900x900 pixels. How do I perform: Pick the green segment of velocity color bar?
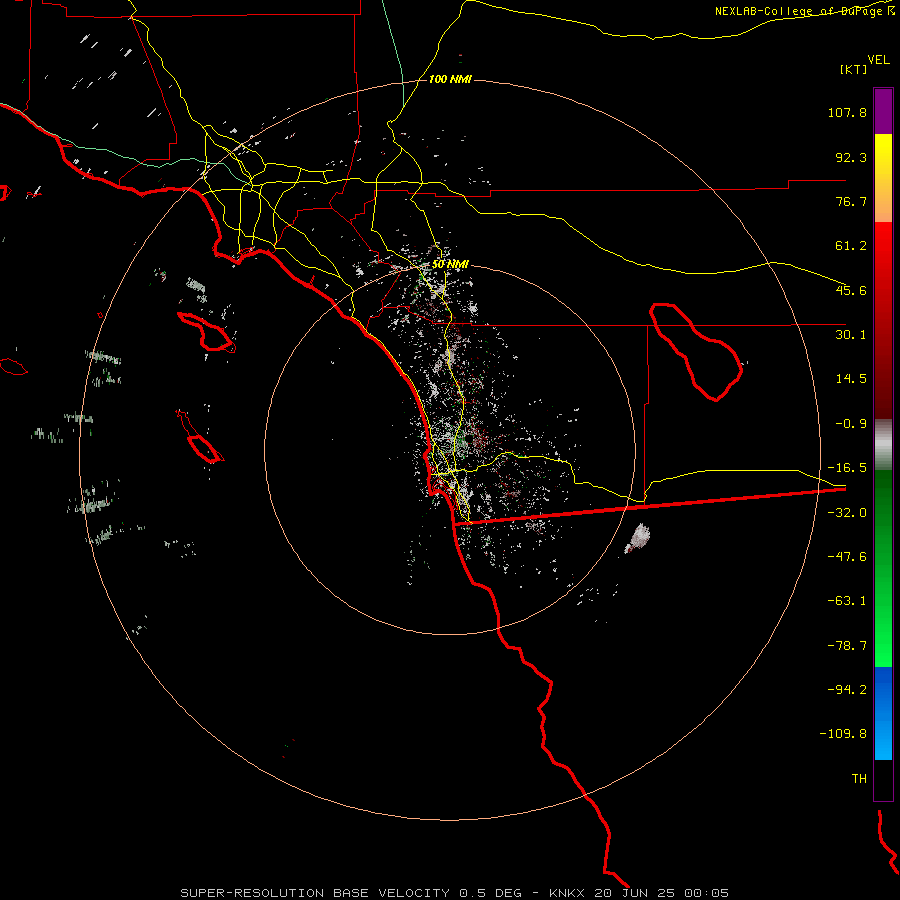pyautogui.click(x=883, y=568)
